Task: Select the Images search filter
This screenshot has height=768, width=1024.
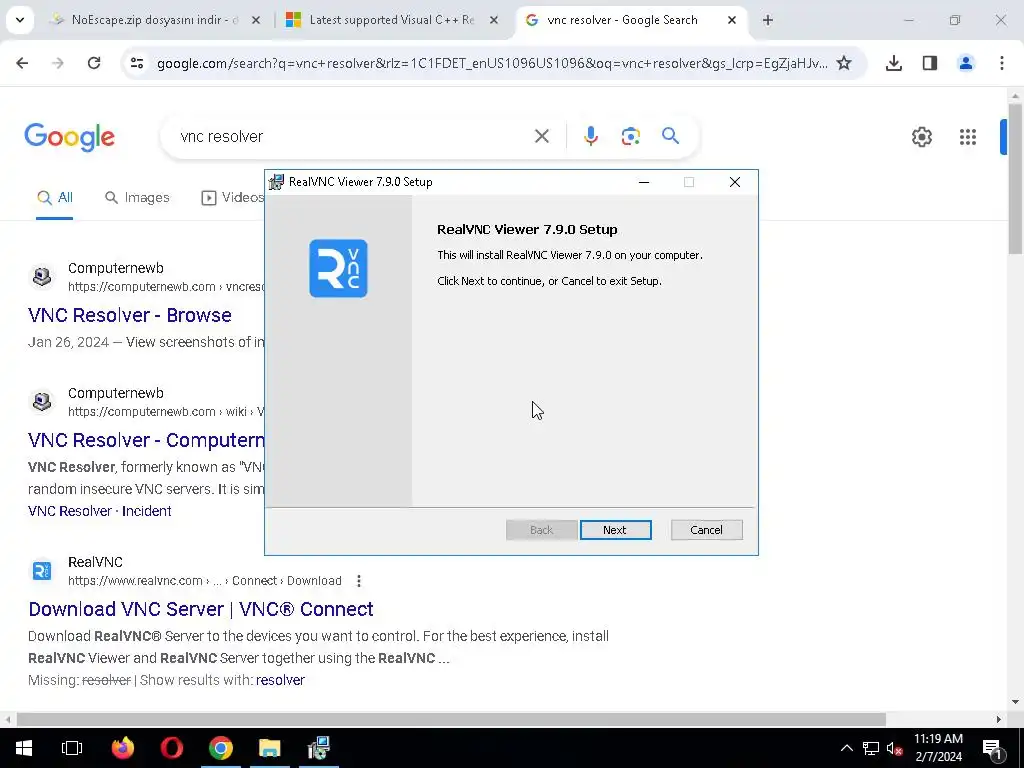Action: (x=137, y=198)
